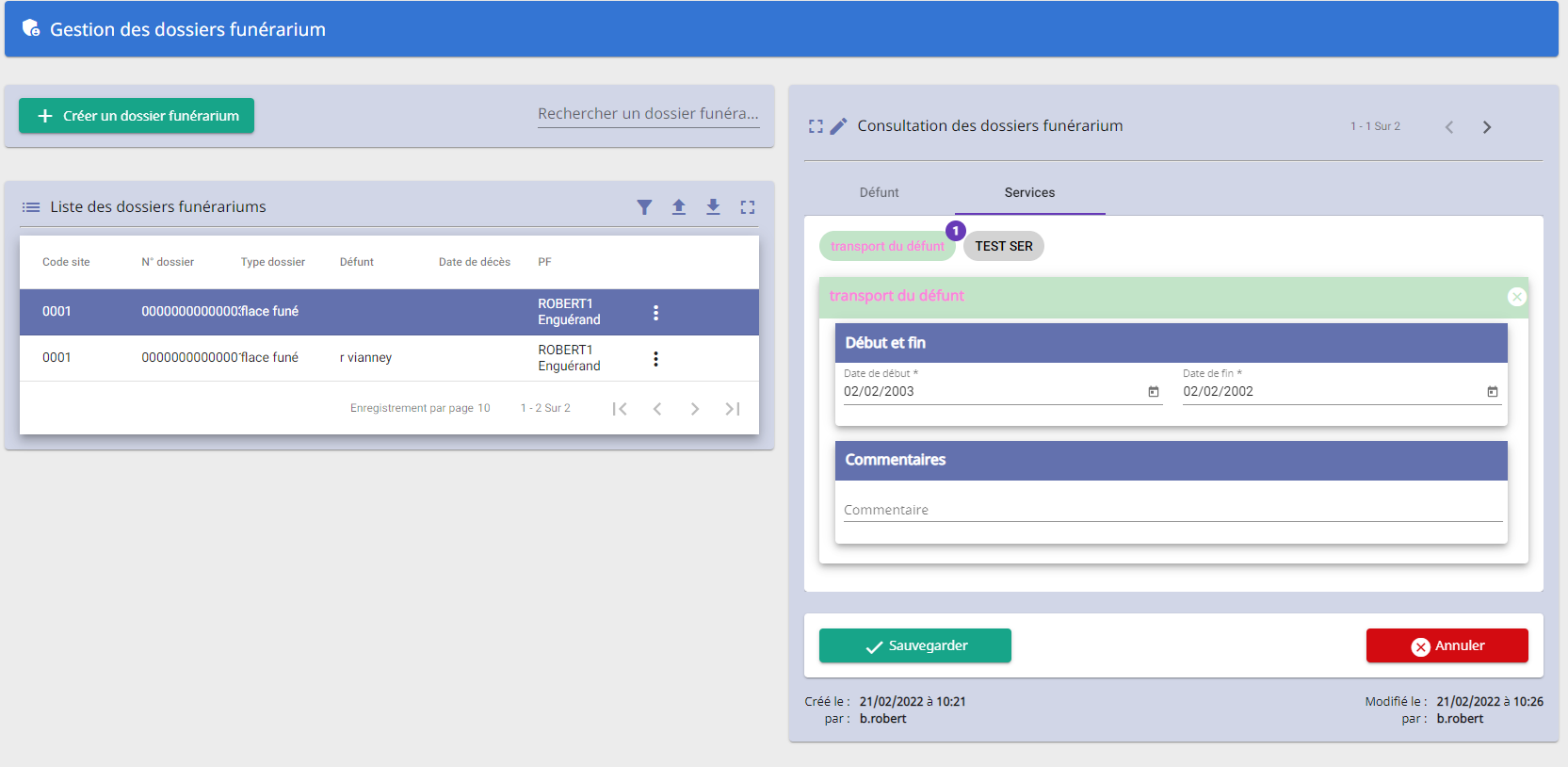Click Créer un dossier funérarium button

(137, 116)
